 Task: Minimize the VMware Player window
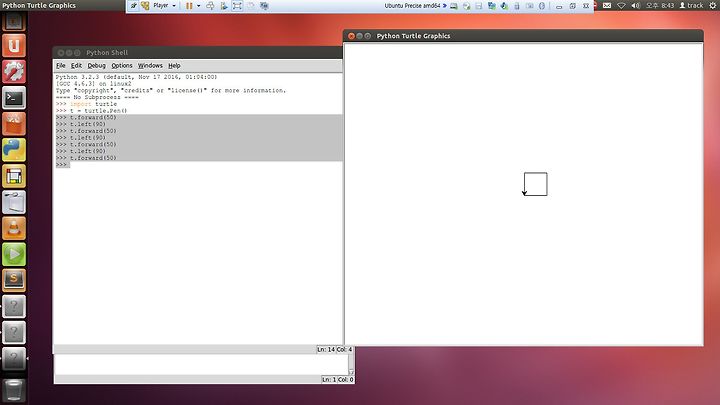(x=559, y=6)
